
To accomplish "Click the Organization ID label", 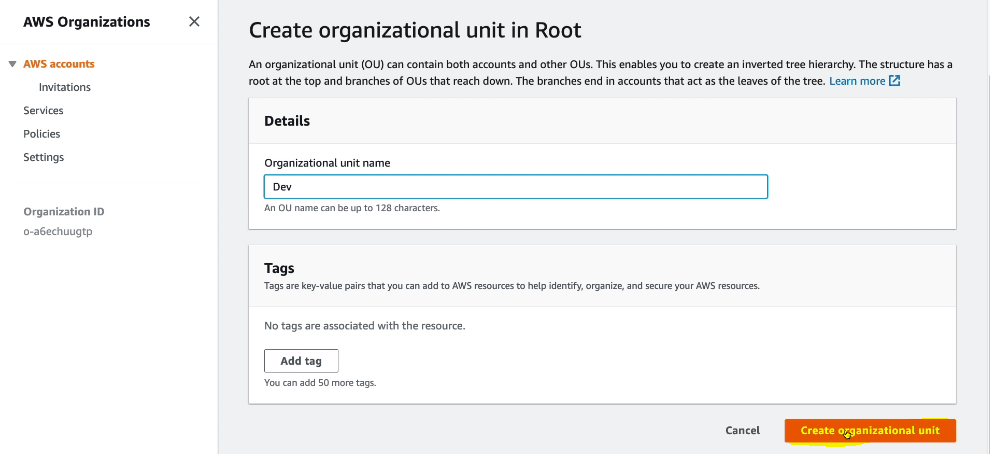I will [64, 212].
